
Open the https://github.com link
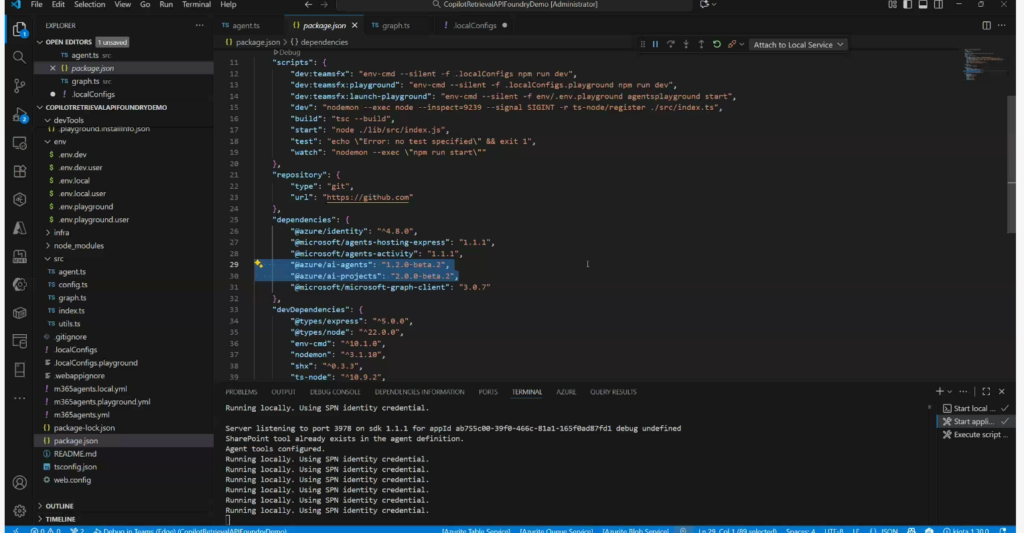pos(367,197)
